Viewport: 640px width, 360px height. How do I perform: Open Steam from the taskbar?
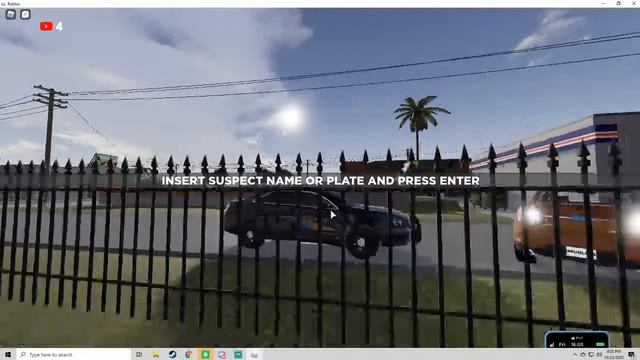click(172, 355)
